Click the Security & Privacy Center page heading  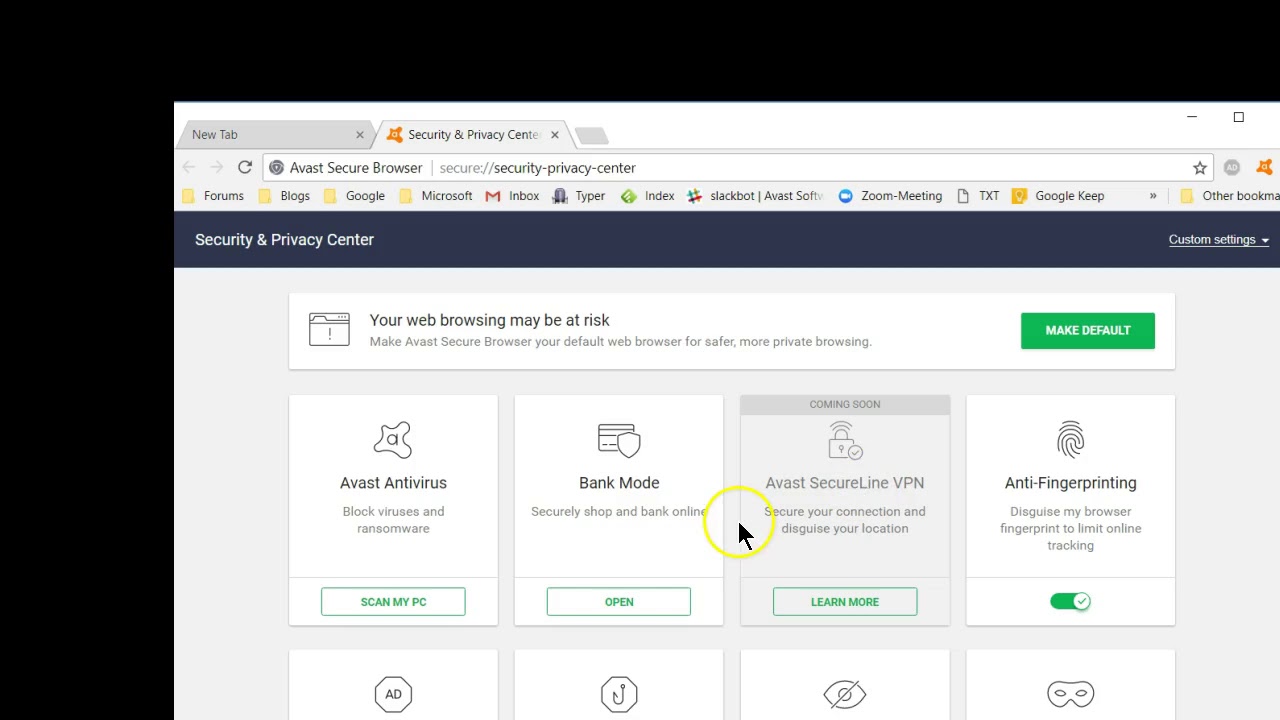[284, 240]
